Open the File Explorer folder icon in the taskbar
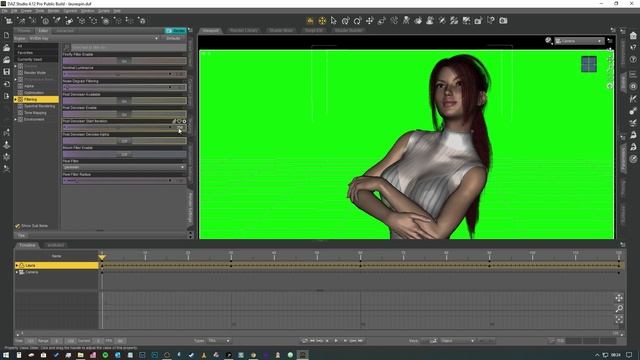This screenshot has width=640, height=360. [80, 355]
